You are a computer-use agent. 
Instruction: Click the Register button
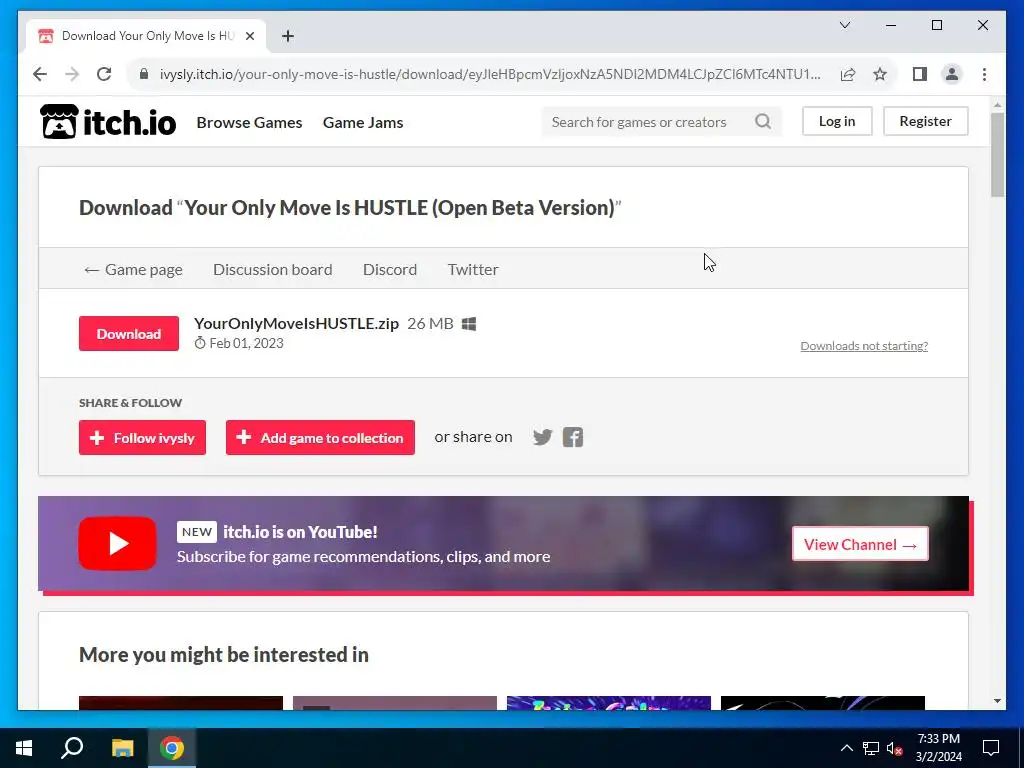pyautogui.click(x=925, y=121)
